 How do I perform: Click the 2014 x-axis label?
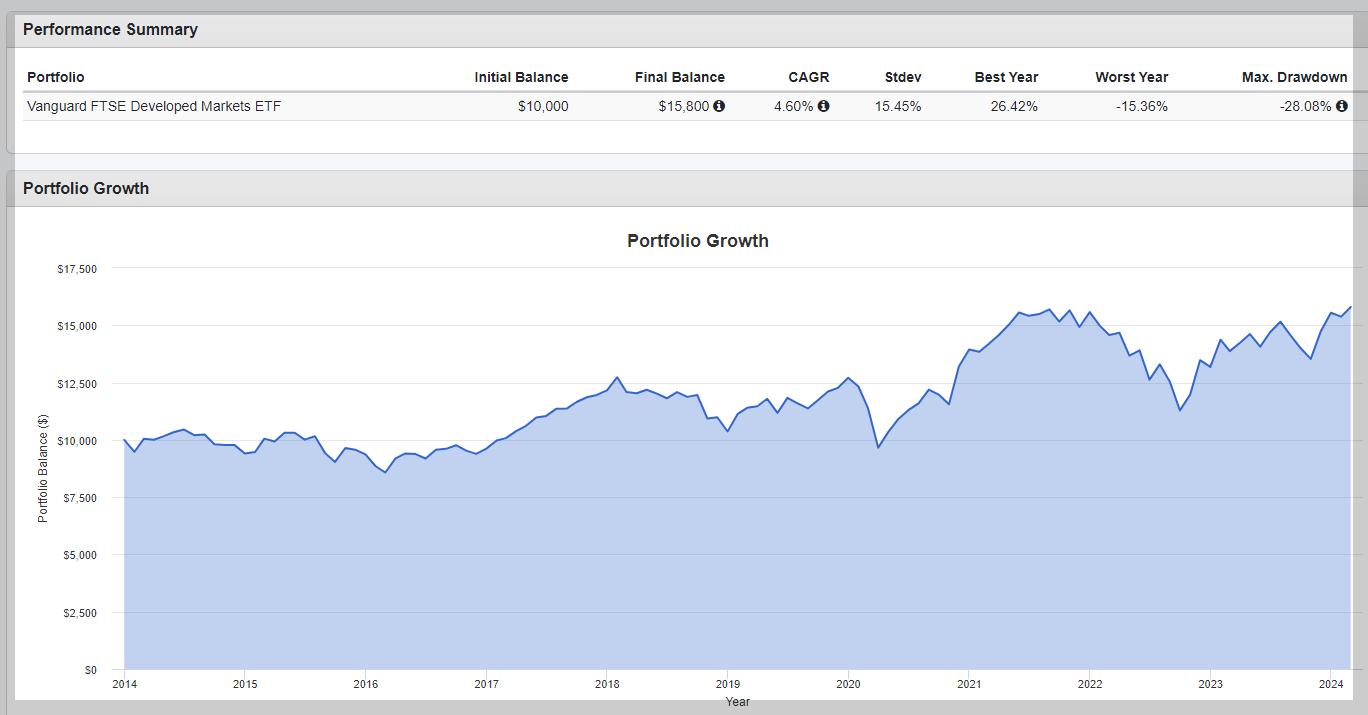click(x=124, y=685)
